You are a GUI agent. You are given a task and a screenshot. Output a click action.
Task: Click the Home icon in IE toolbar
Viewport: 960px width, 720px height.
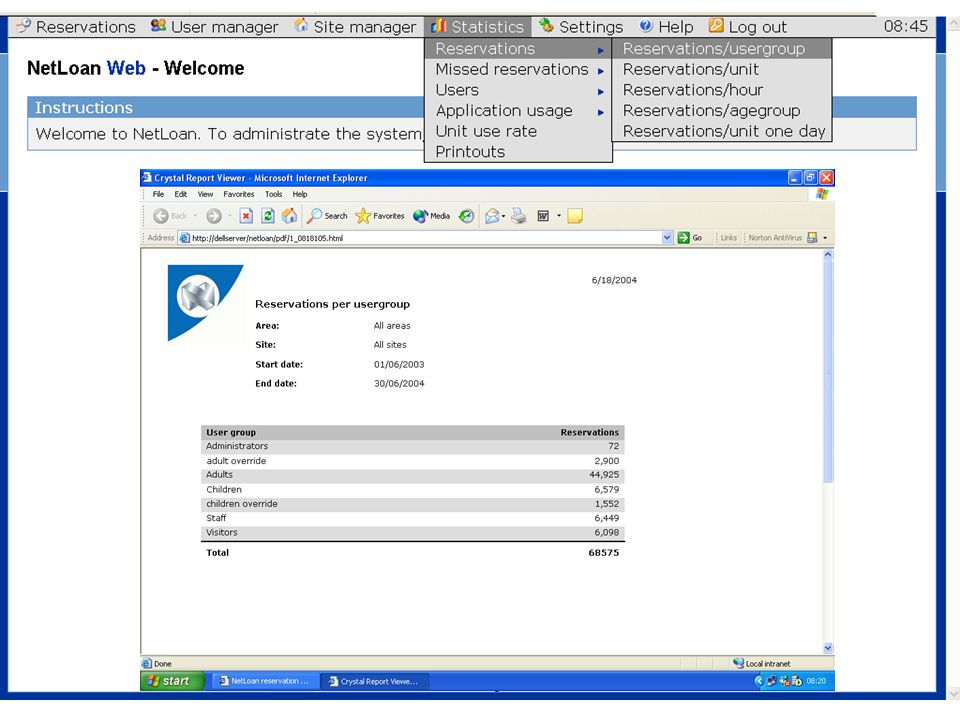(x=289, y=216)
